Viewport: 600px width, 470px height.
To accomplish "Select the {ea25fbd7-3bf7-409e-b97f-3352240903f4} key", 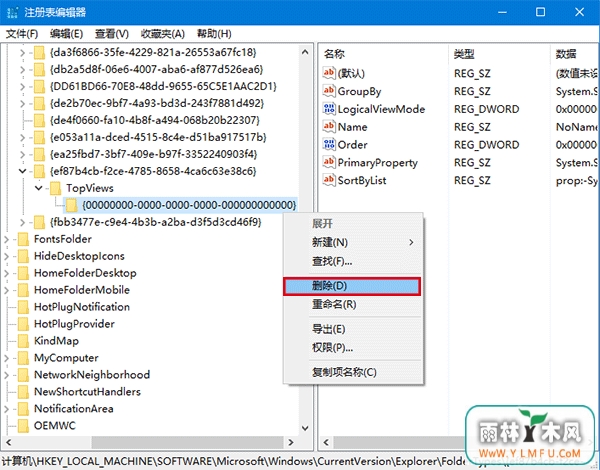I will [153, 154].
